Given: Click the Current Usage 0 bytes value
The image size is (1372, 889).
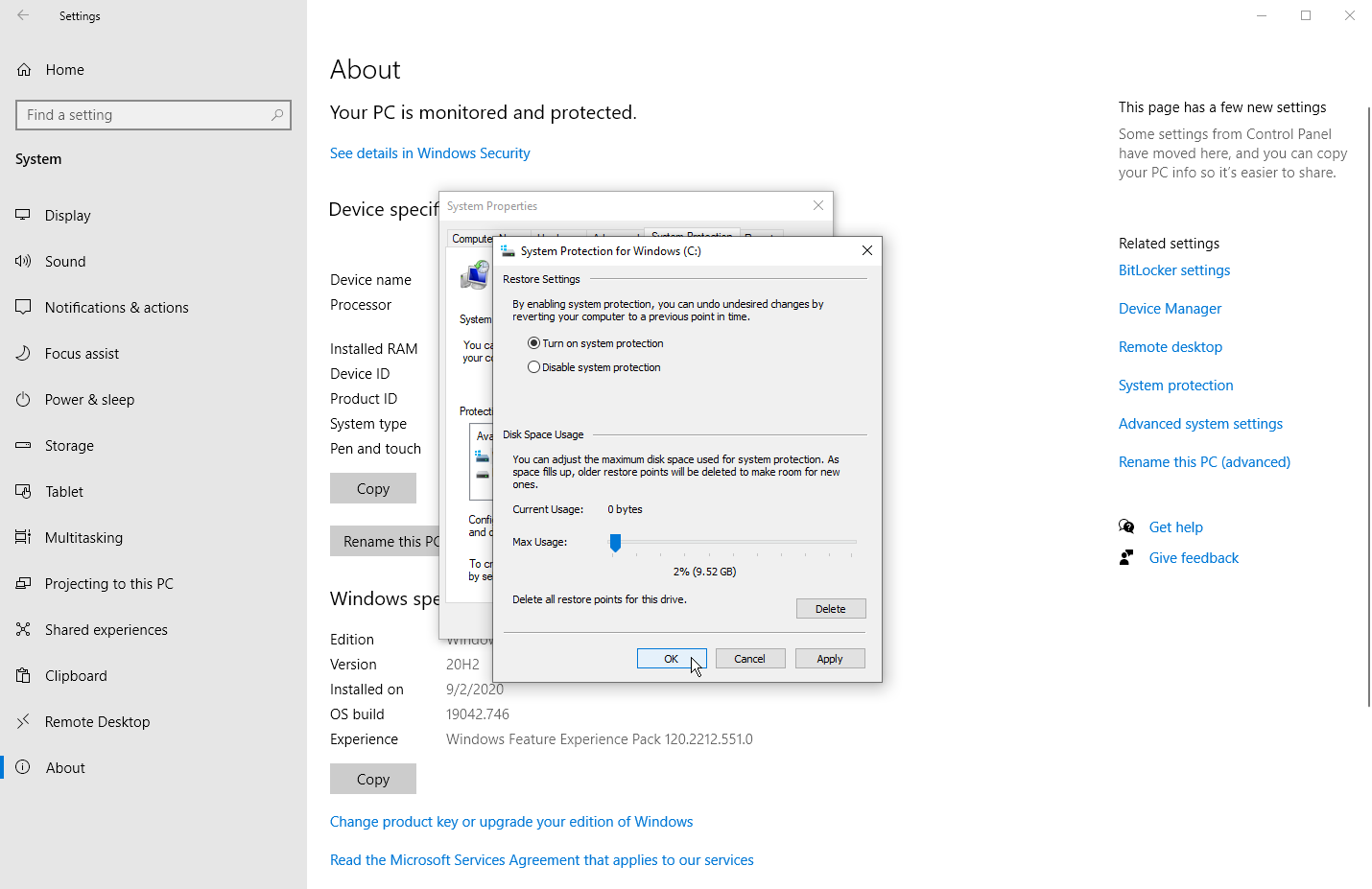Looking at the screenshot, I should [626, 509].
